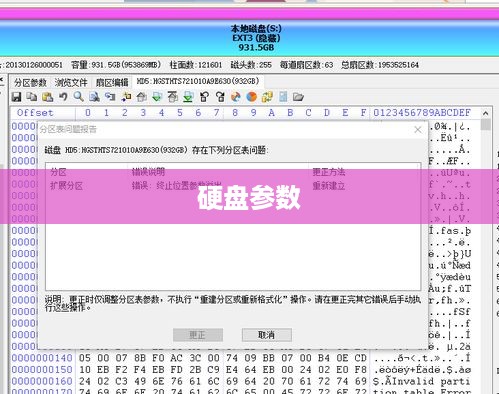Click ASCII text "$.ÃInvalid parti"
This screenshot has height=394, width=499.
[422, 381]
